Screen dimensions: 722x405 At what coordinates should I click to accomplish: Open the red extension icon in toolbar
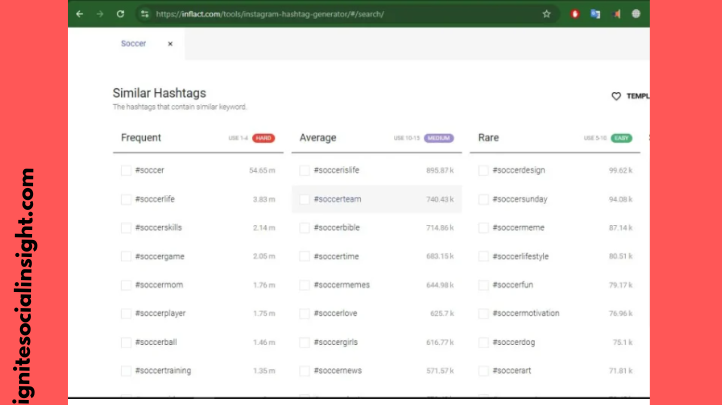tap(575, 14)
